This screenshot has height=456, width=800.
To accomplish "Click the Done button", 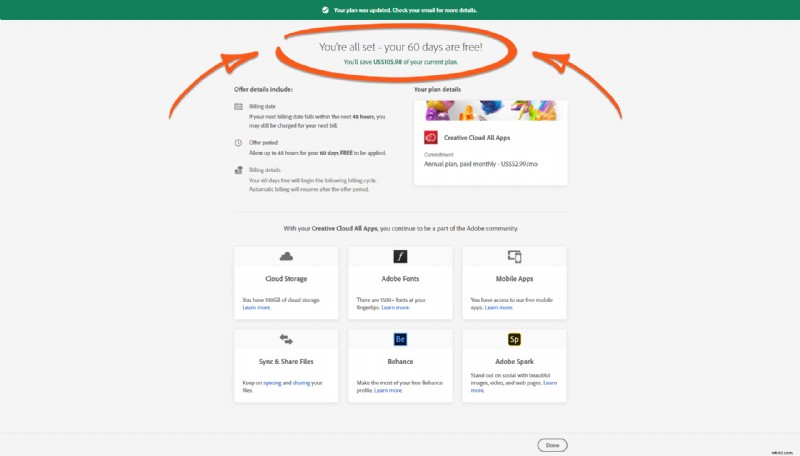I will [x=552, y=445].
